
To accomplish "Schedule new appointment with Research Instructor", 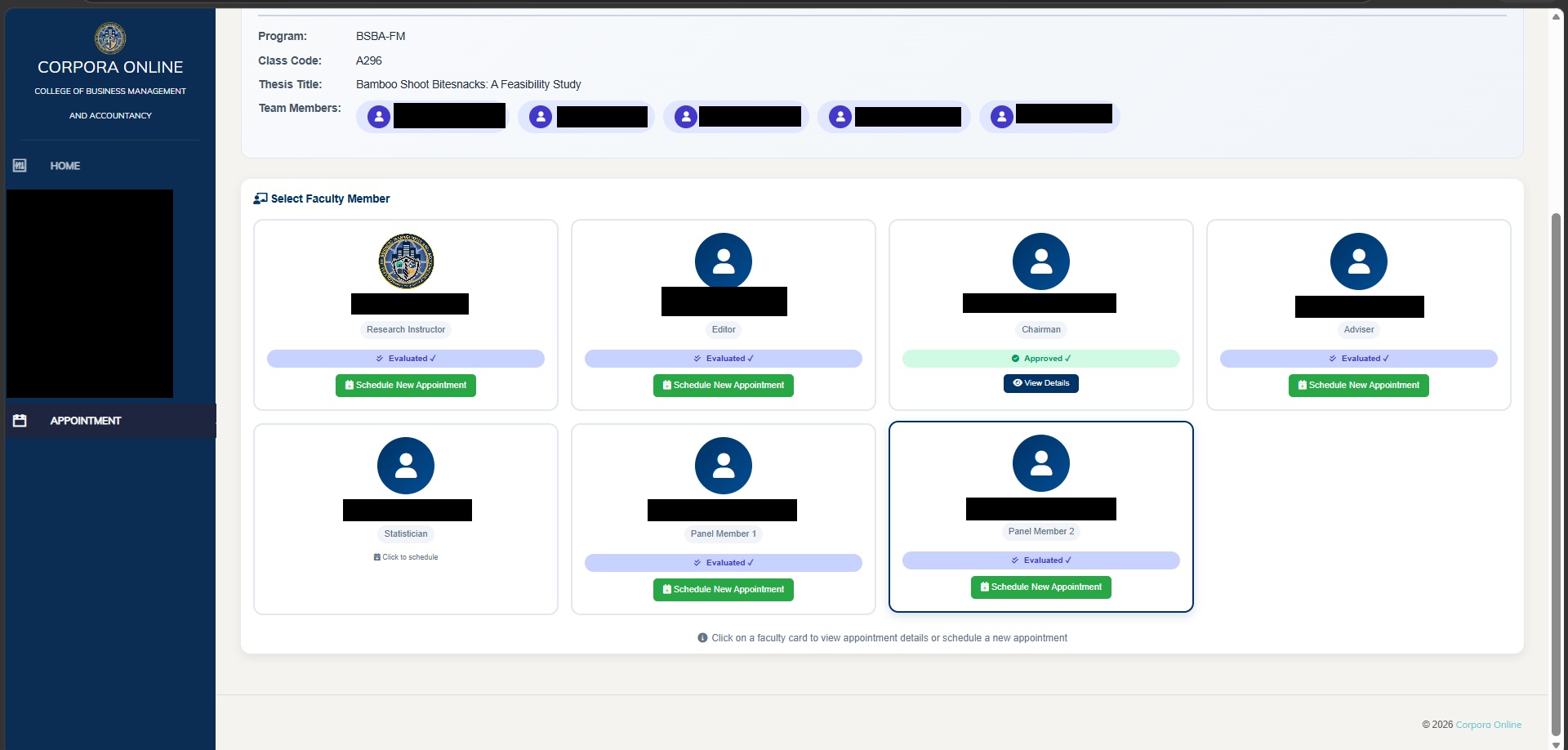I will 406,386.
